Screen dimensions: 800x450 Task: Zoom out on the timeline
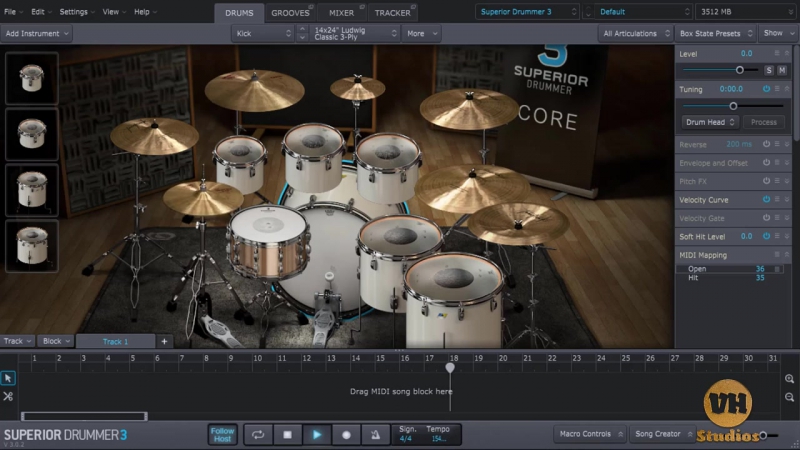pyautogui.click(x=789, y=397)
